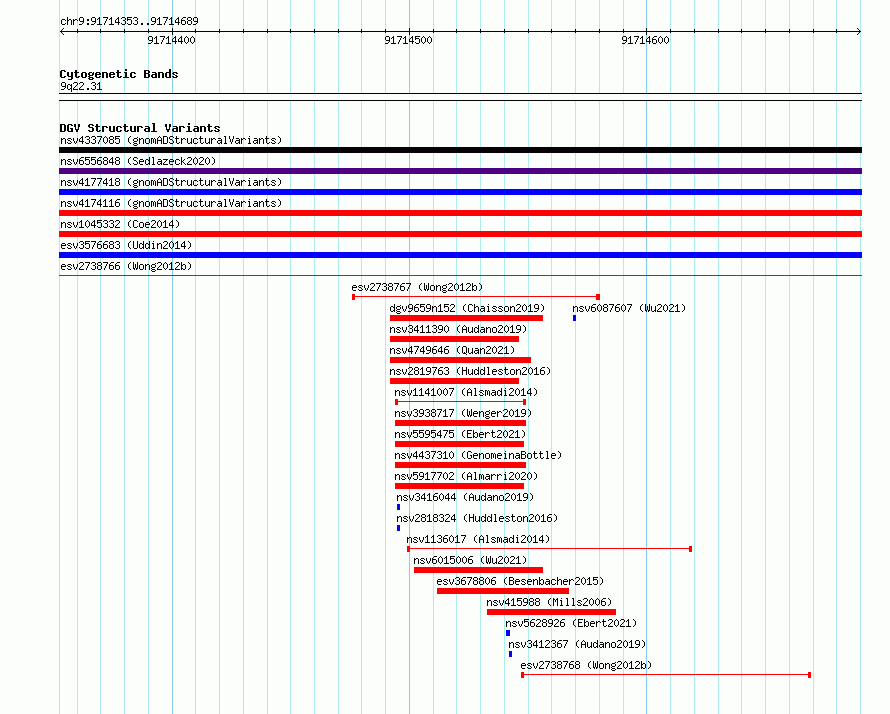
Task: Open esv2738766 (Wong2012b) variant label
Action: click(126, 266)
